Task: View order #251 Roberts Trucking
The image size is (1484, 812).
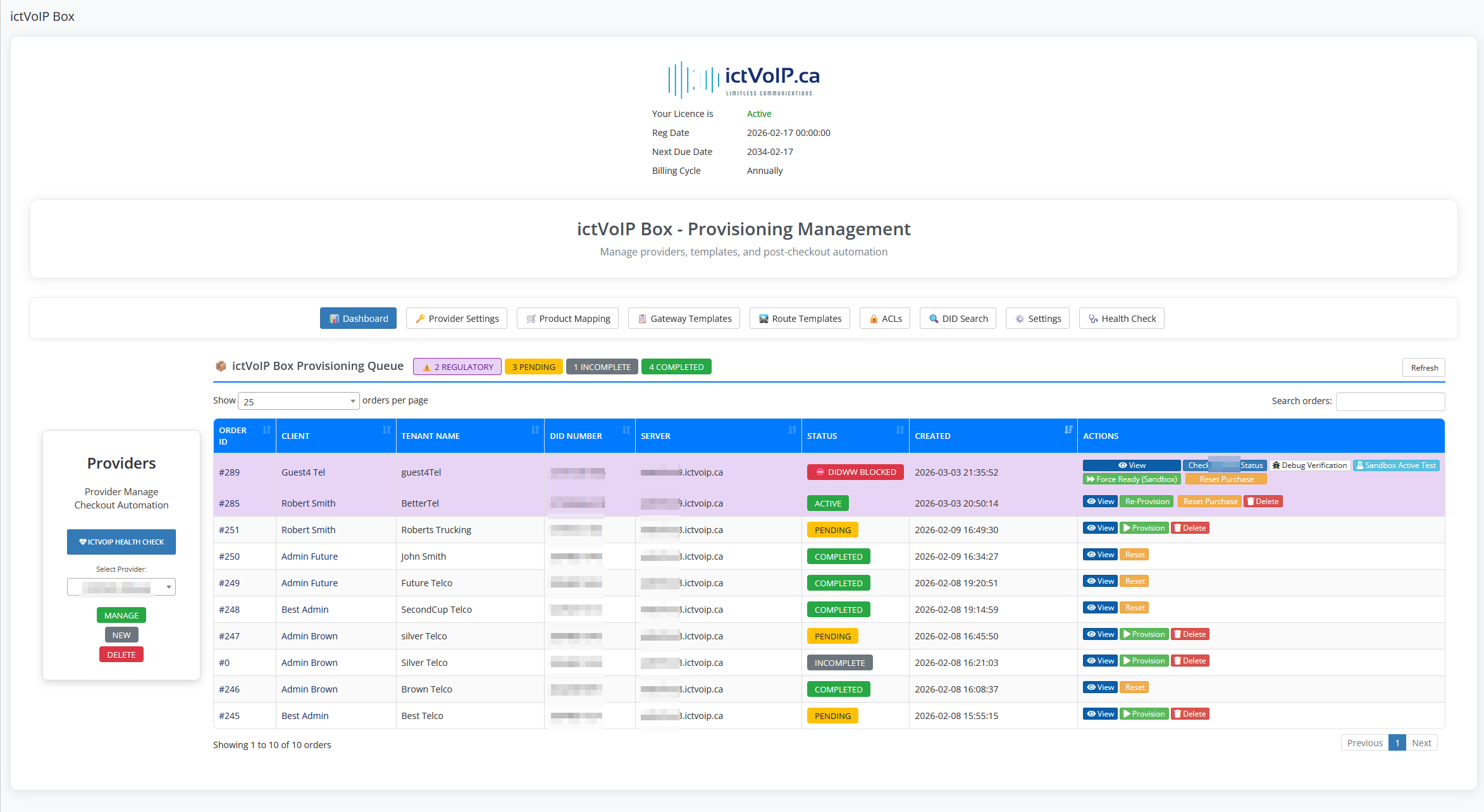Action: click(1100, 528)
